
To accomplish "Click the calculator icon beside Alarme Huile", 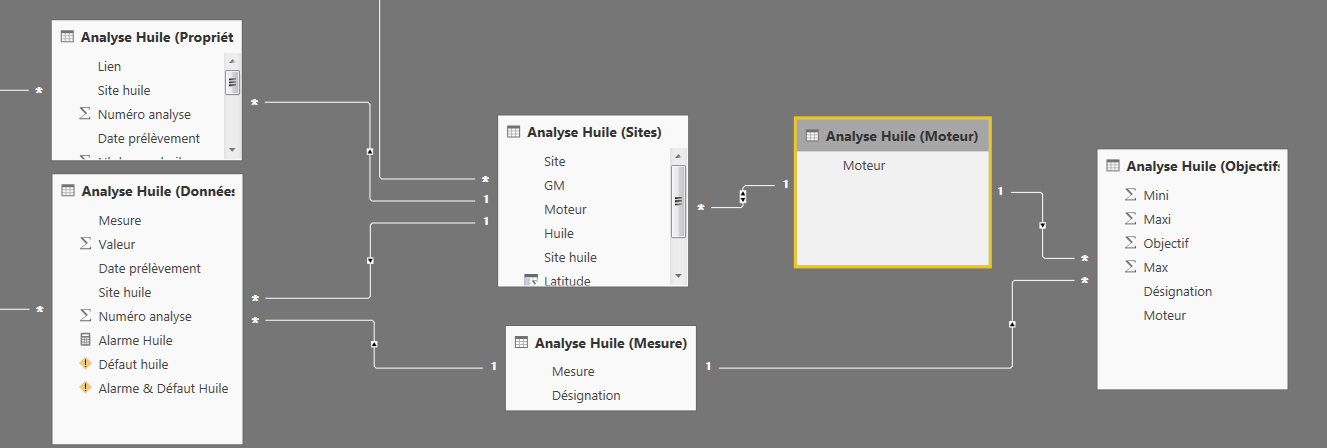I will tap(85, 340).
